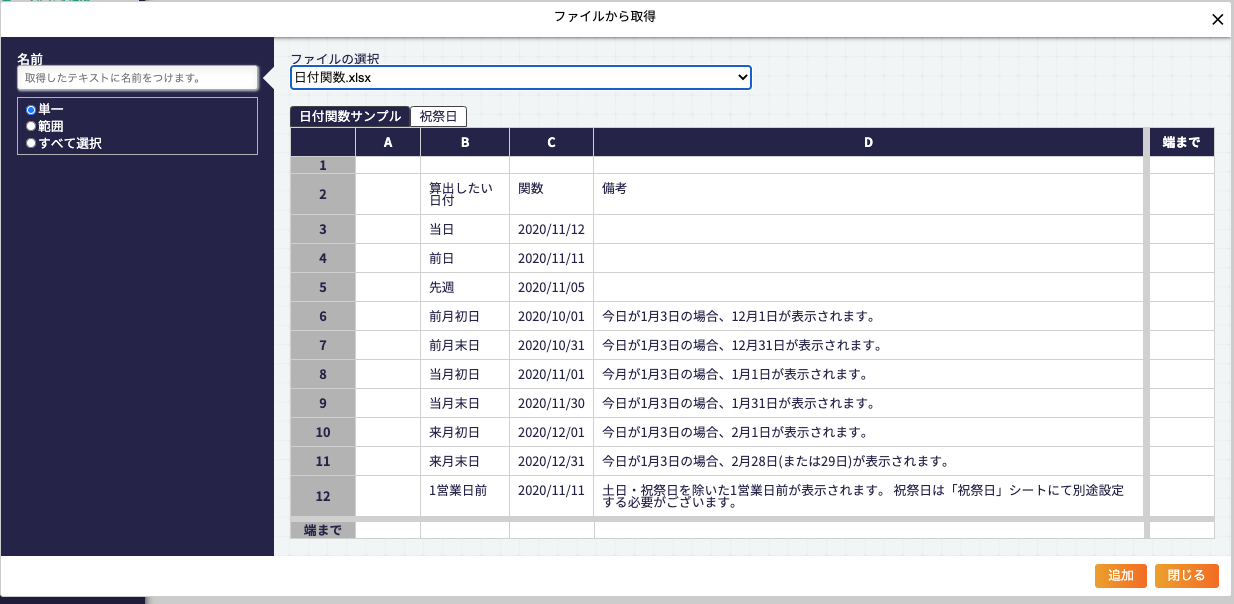Click the cell 前月末日
The height and width of the screenshot is (604, 1234).
pos(465,345)
